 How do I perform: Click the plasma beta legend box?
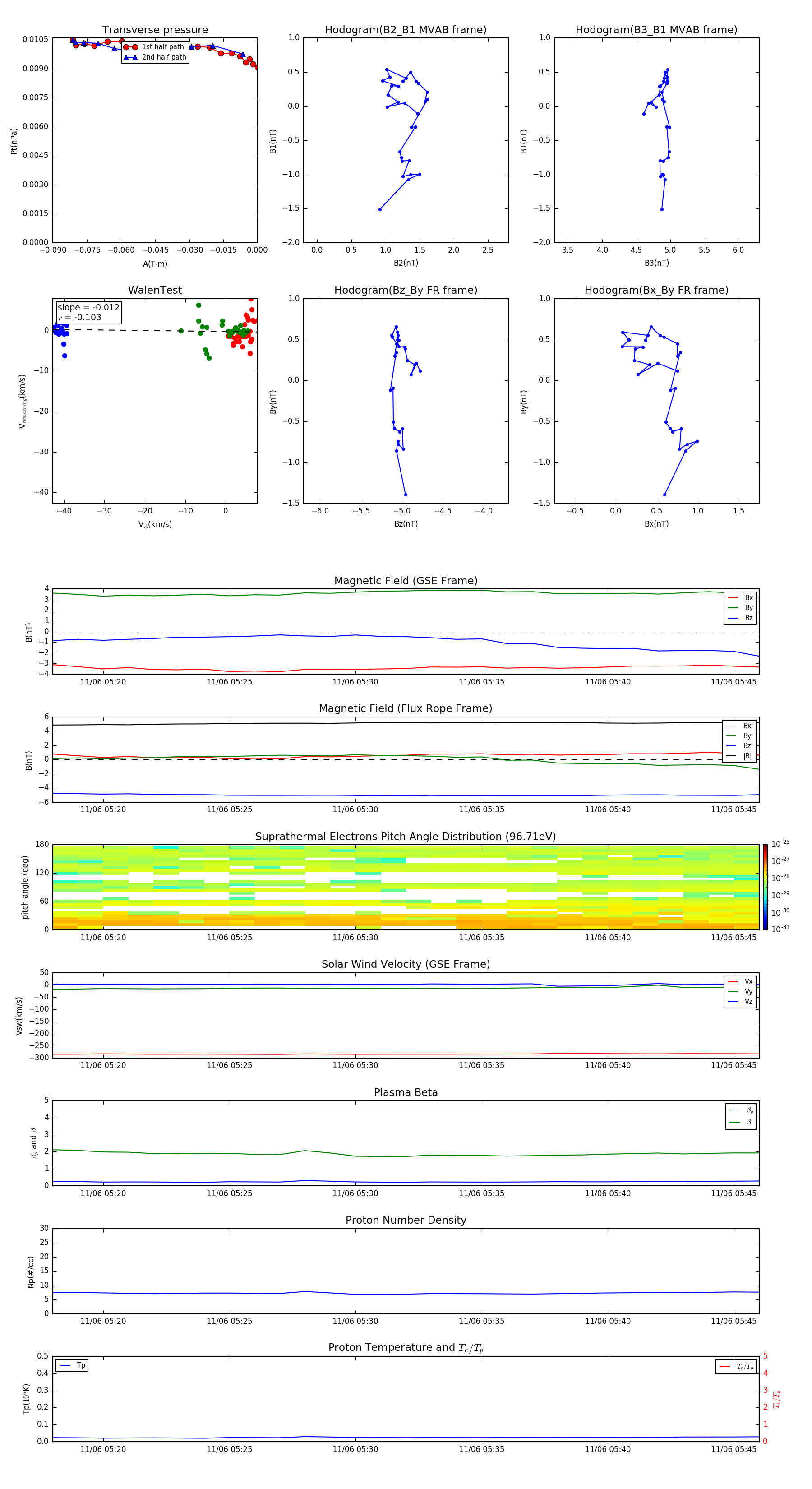point(741,1116)
